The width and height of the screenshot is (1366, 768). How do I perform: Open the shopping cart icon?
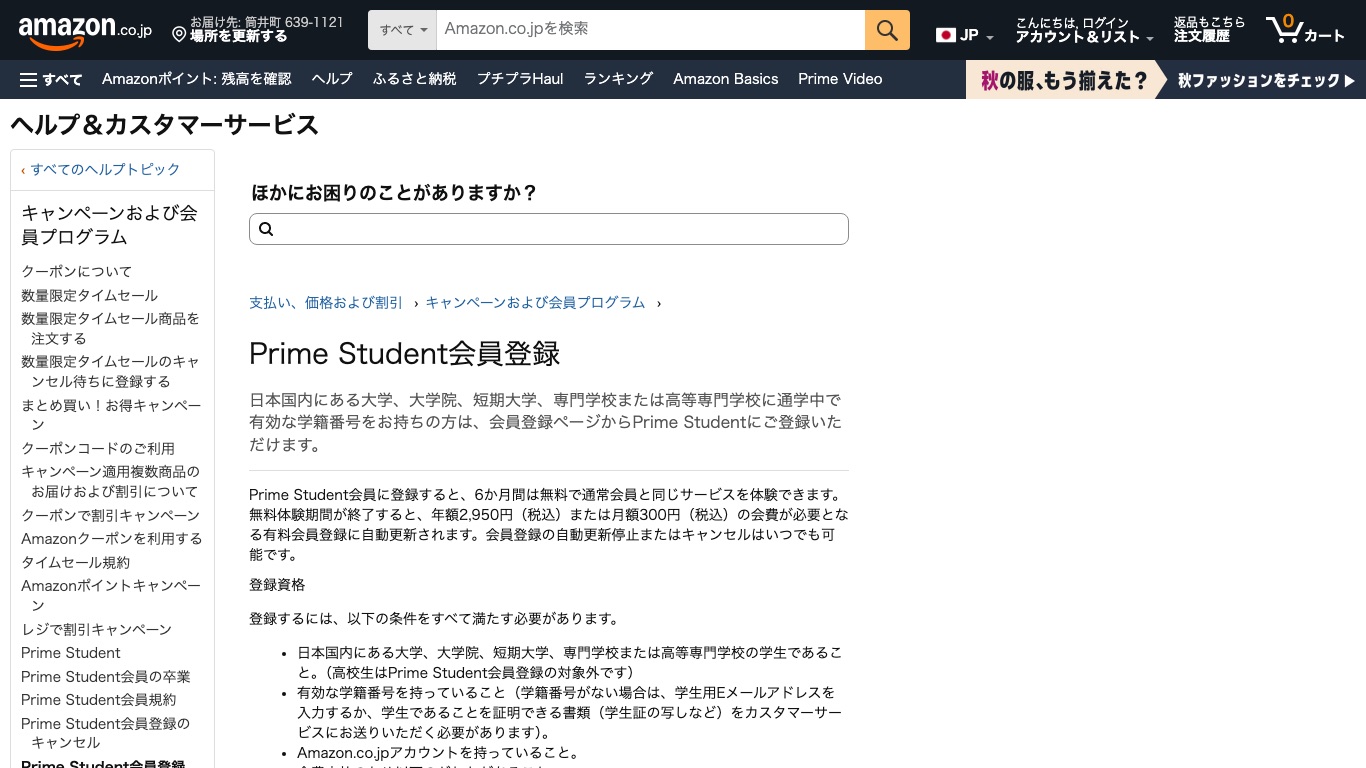coord(1305,30)
